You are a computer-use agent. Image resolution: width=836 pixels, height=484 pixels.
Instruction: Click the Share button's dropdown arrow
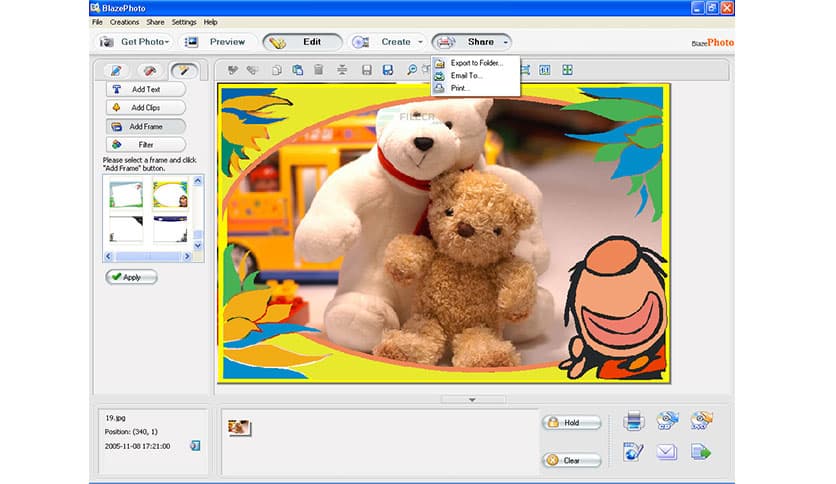[505, 42]
